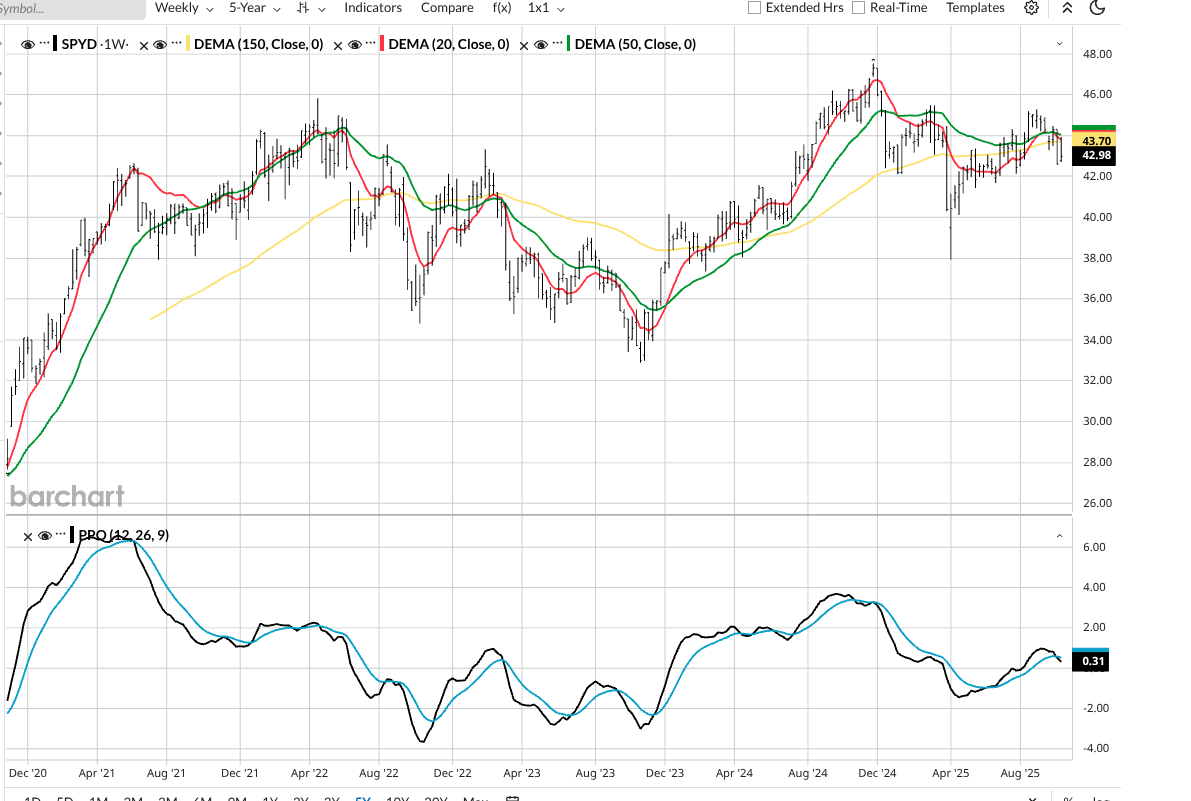Toggle visibility eye for SPYD series
The height and width of the screenshot is (801, 1191).
click(28, 45)
